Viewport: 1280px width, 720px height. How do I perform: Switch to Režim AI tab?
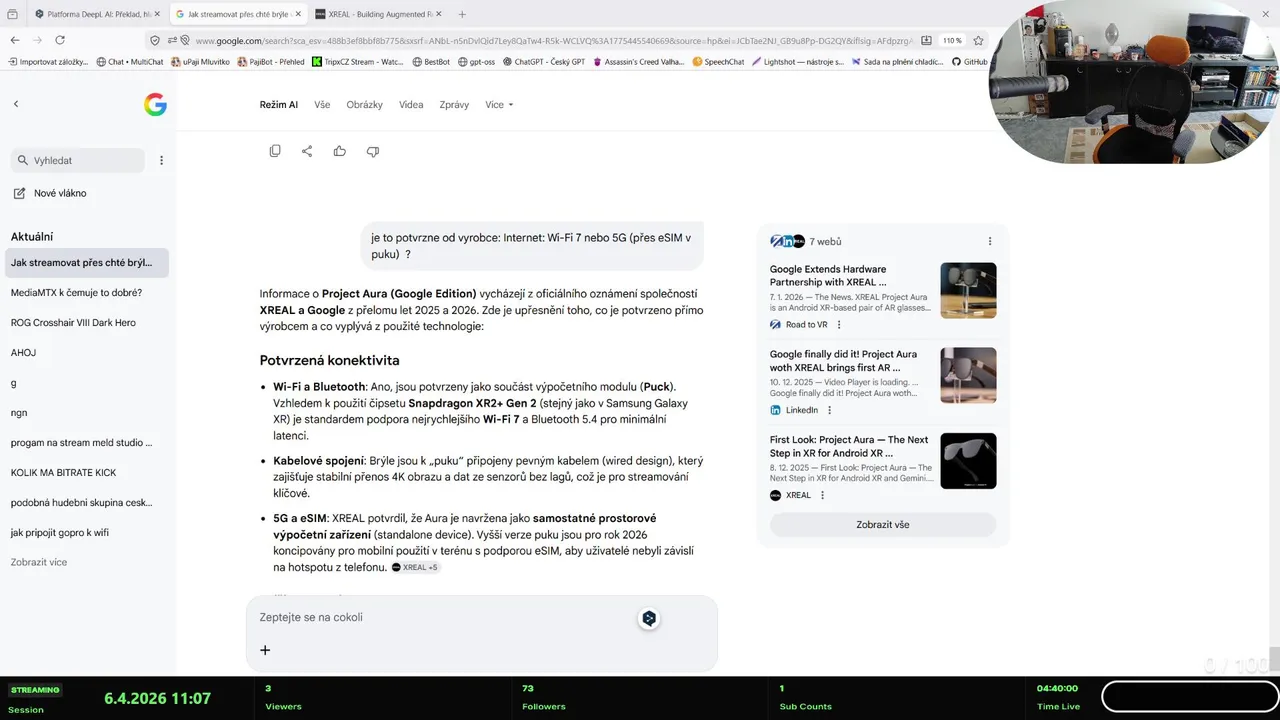[279, 104]
